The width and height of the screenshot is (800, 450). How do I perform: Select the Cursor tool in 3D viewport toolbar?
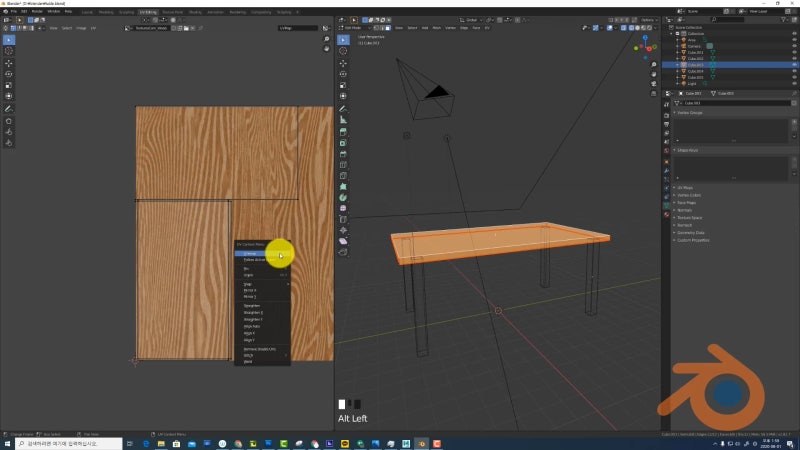click(x=343, y=51)
